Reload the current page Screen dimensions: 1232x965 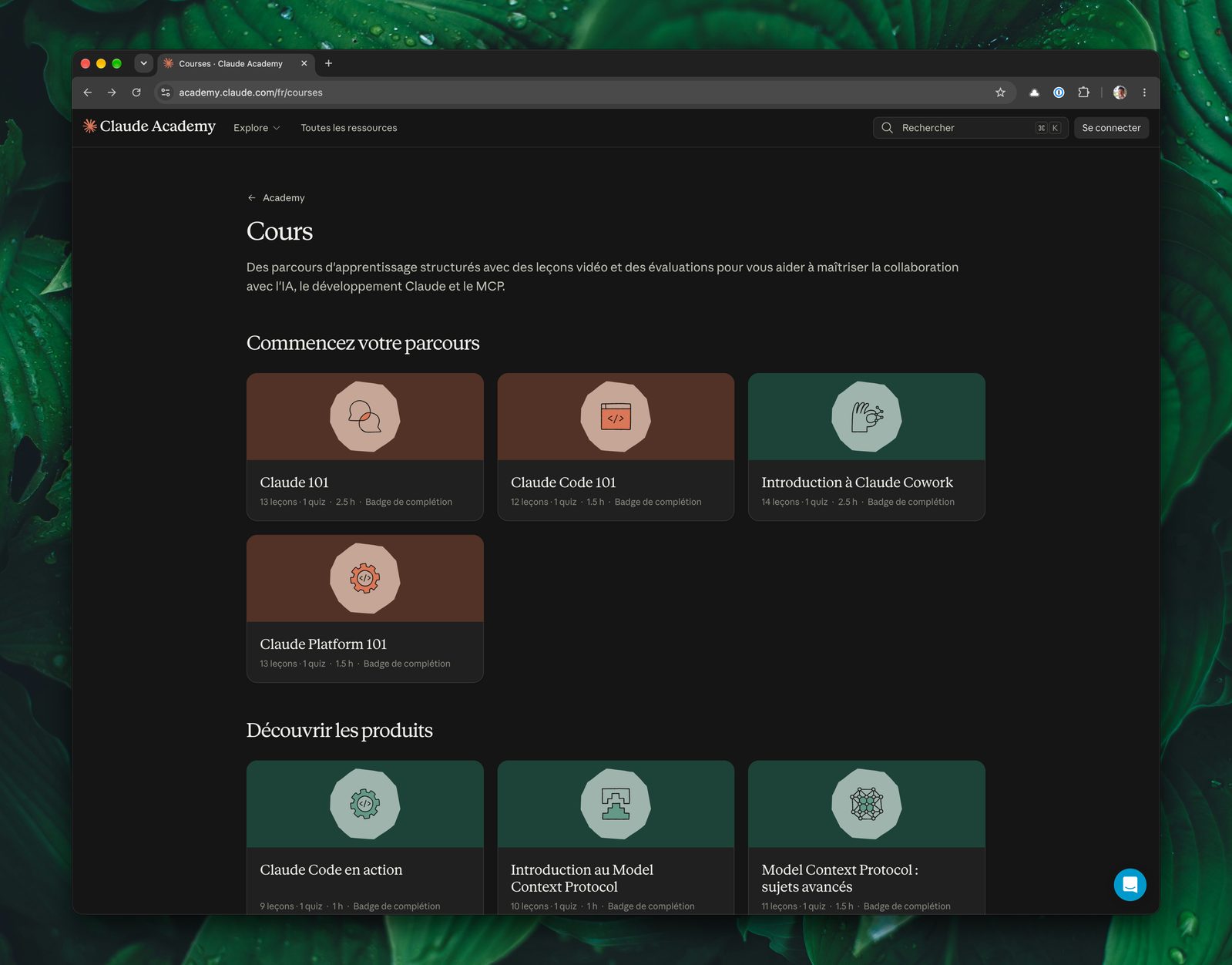pos(136,92)
